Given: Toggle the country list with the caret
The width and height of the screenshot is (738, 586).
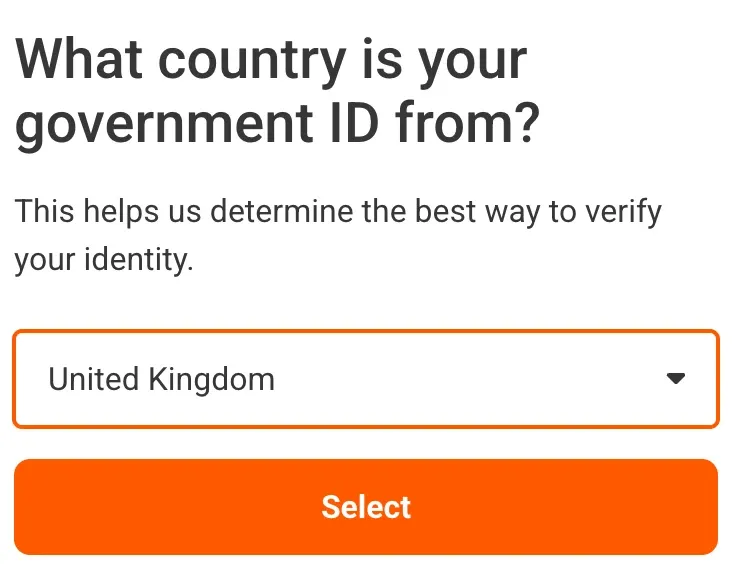Looking at the screenshot, I should 676,379.
